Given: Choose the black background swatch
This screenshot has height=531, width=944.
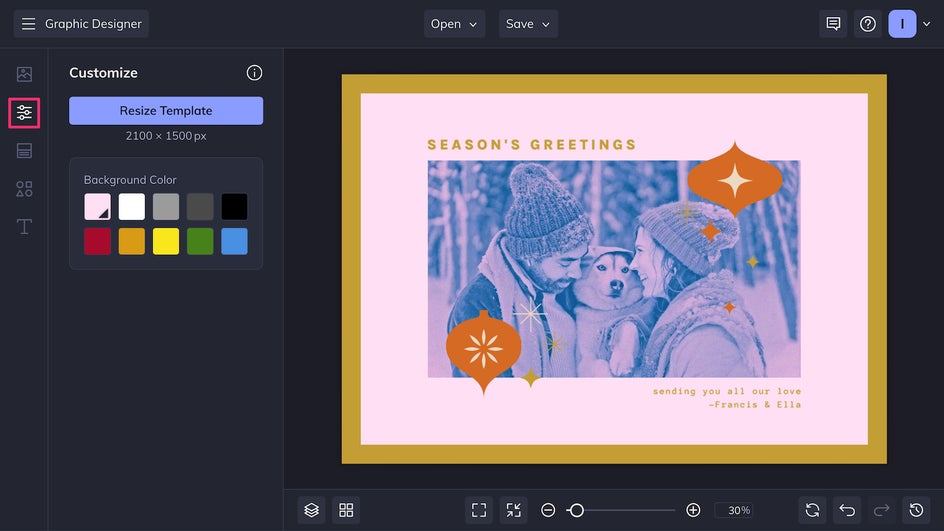Looking at the screenshot, I should (x=234, y=206).
